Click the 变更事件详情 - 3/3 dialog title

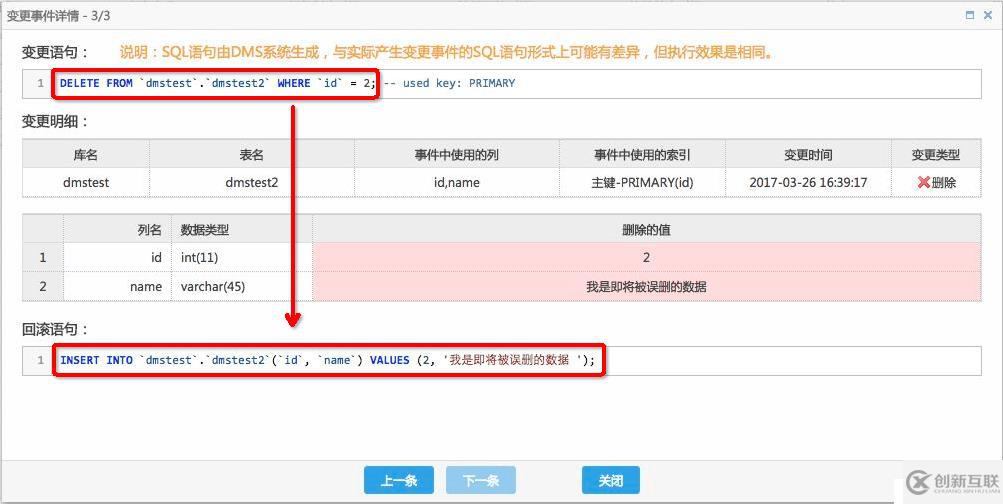(x=58, y=15)
